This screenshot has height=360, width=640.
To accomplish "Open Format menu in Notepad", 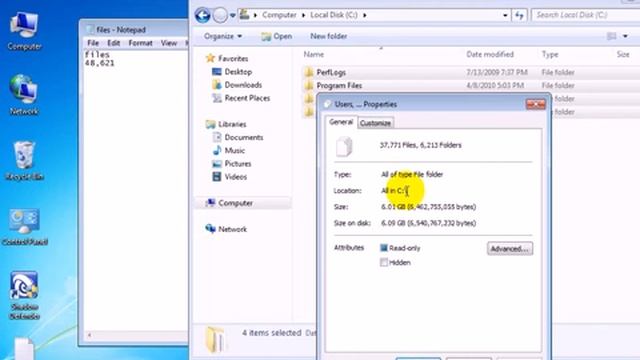I will tap(140, 43).
